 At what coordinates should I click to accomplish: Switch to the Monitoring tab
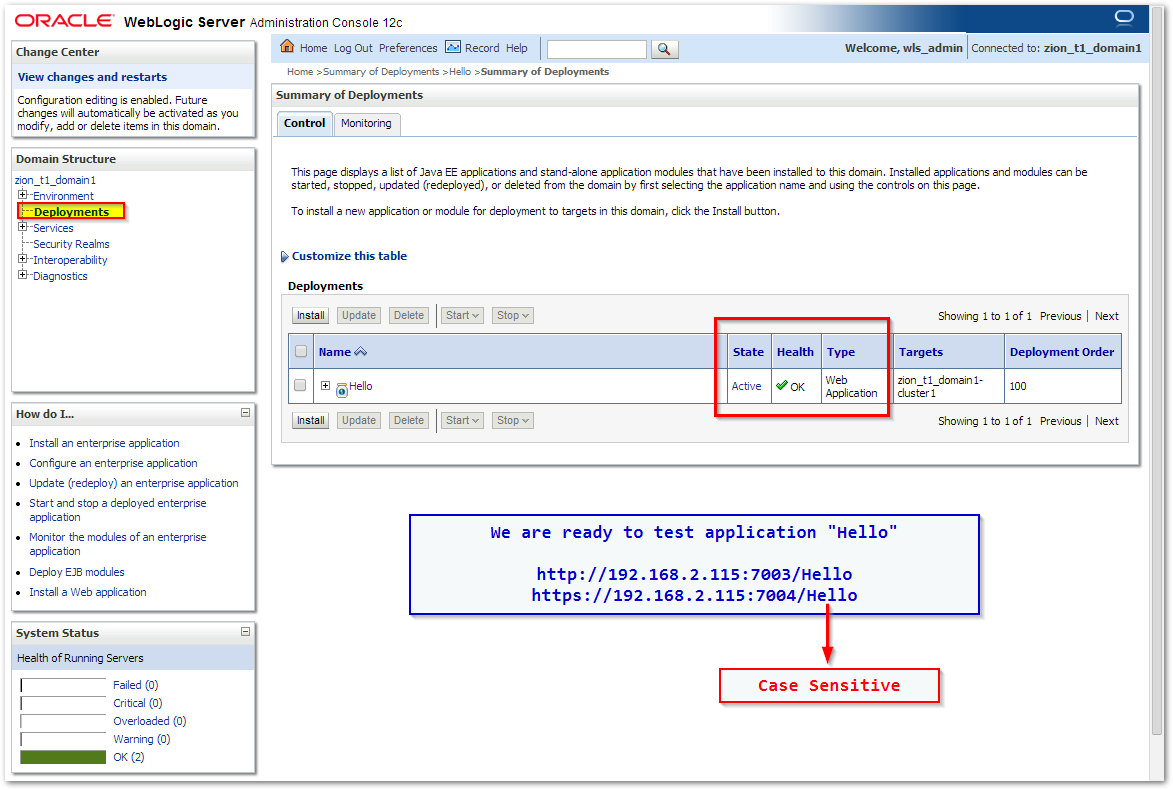(366, 123)
